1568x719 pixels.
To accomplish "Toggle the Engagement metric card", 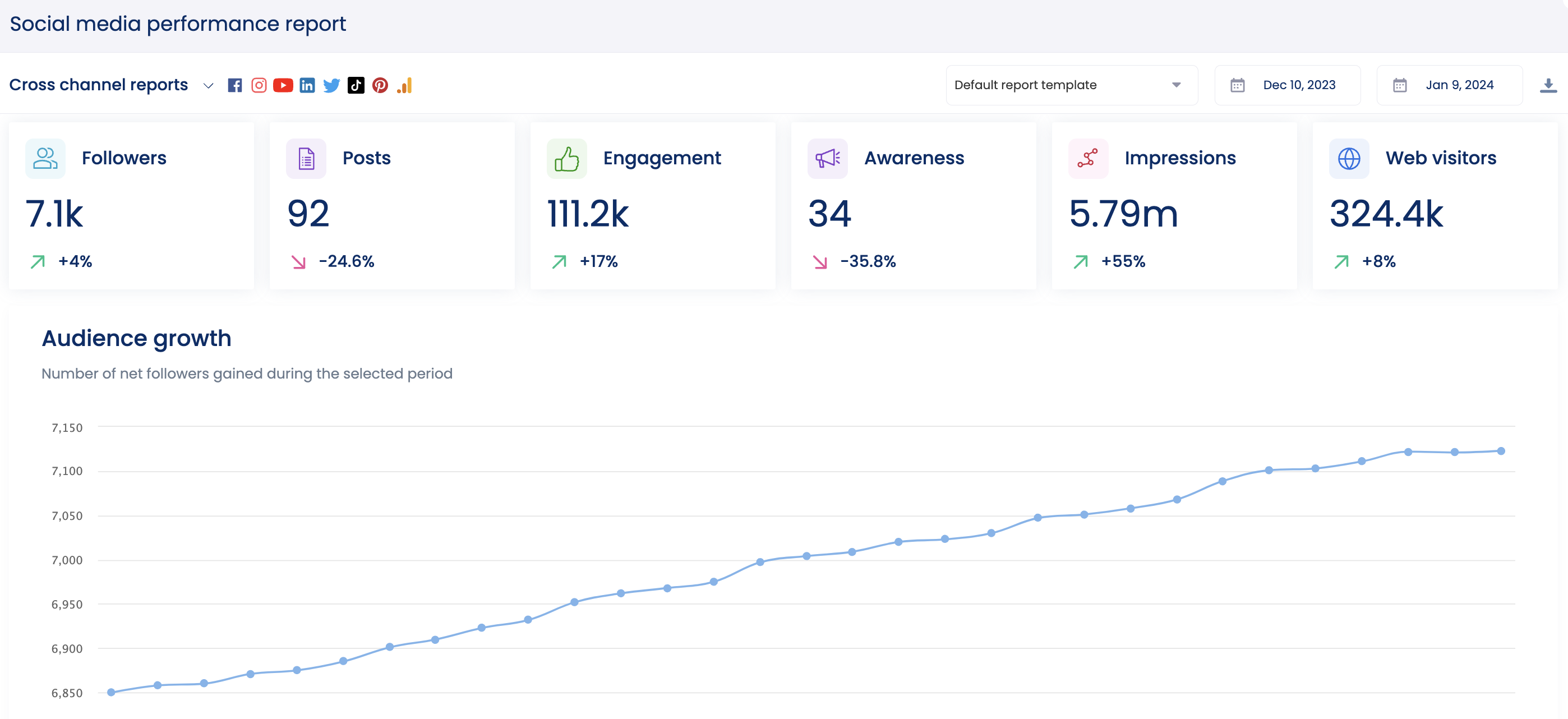I will pos(653,206).
